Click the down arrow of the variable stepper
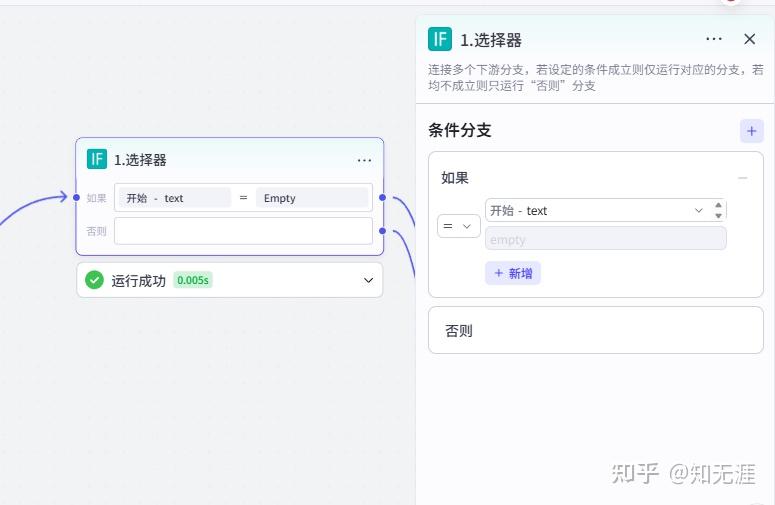Screen dimensions: 775x505 click(718, 216)
